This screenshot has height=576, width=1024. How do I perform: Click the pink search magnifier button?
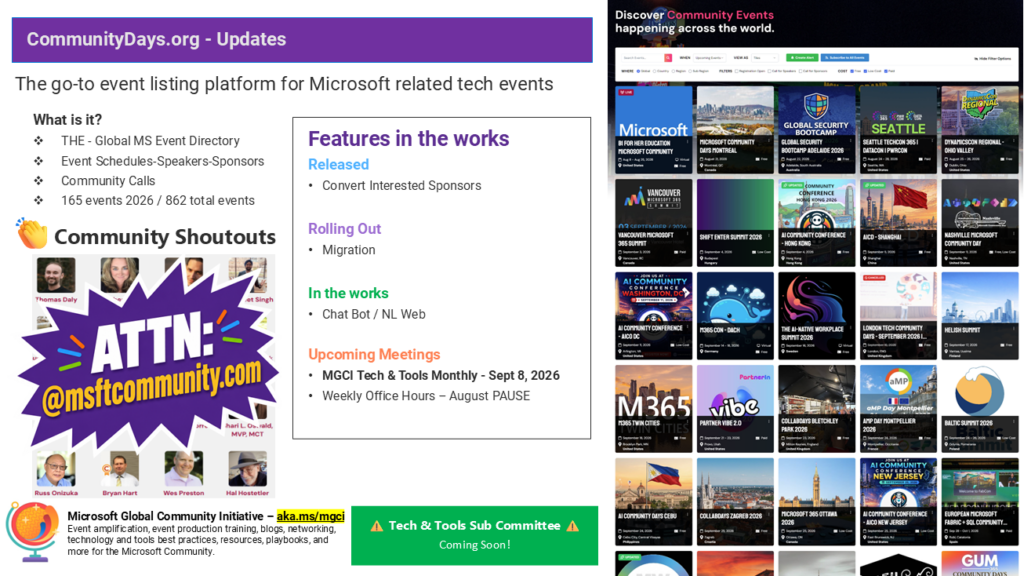668,57
